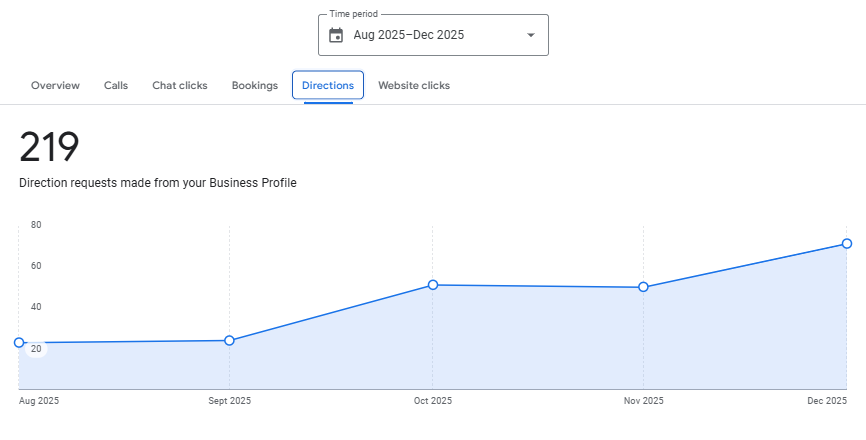Expand the Time period dropdown arrow
Screen dimensions: 866x440
pos(531,35)
